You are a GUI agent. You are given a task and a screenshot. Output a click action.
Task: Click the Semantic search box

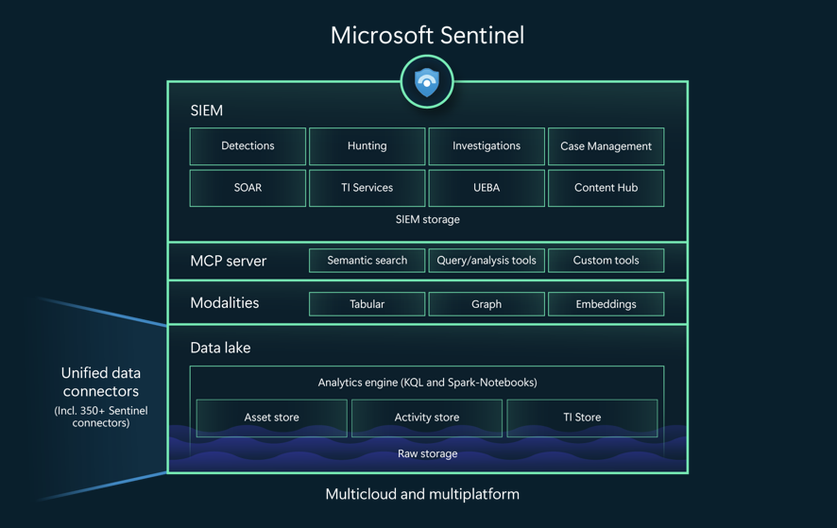tap(367, 261)
